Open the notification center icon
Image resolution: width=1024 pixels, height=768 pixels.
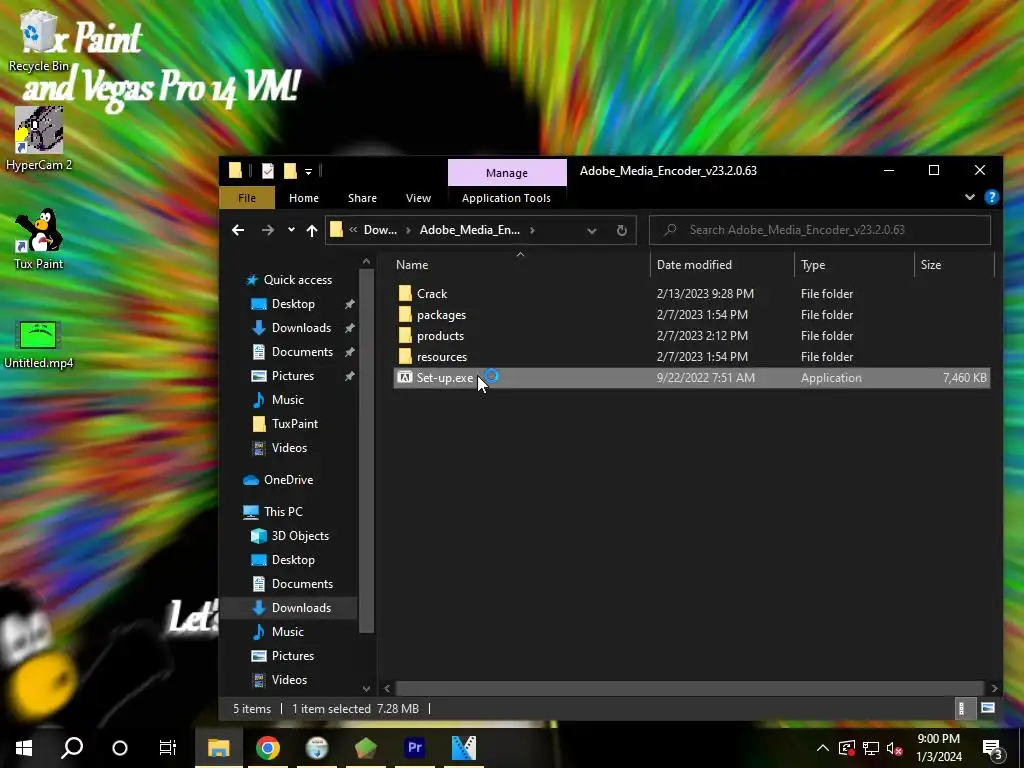(993, 748)
